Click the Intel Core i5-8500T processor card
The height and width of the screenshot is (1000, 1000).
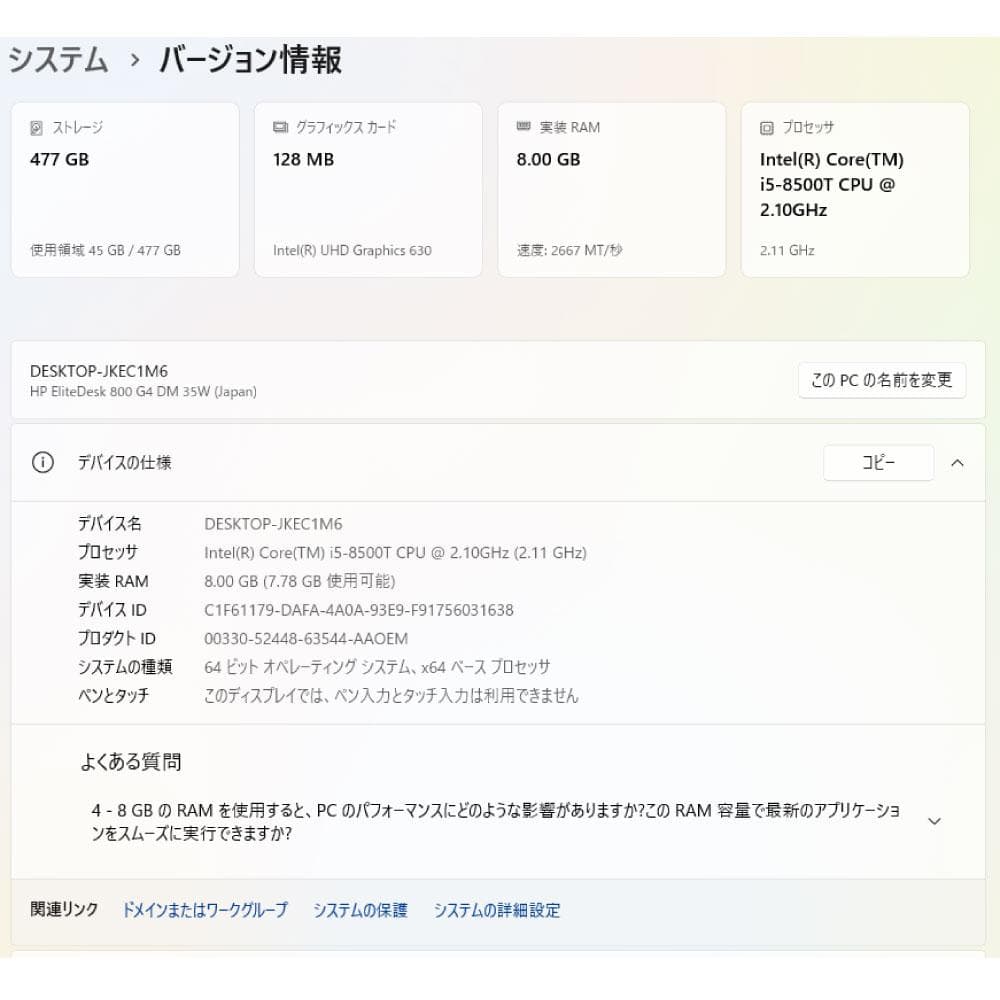(855, 188)
